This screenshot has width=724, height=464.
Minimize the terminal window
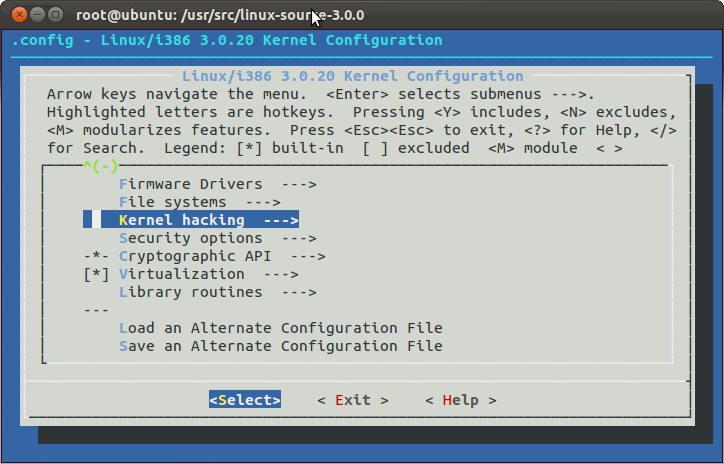click(37, 15)
